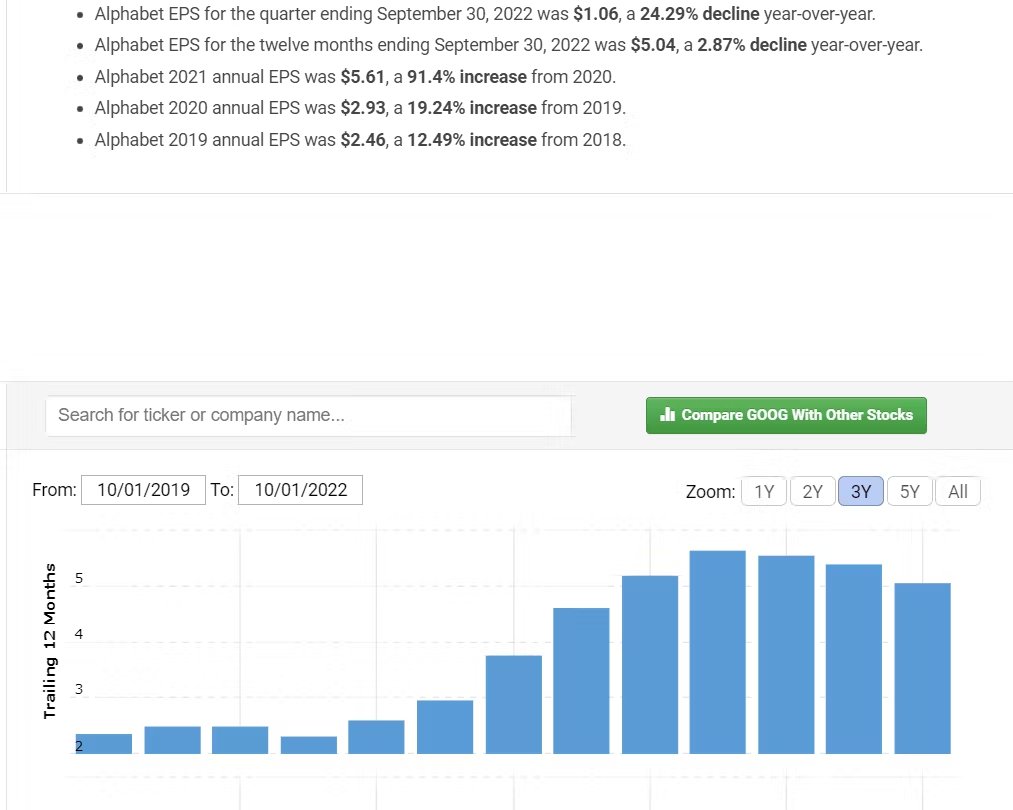Click Compare GOOG With Other Stocks
Viewport: 1013px width, 810px height.
pos(786,415)
